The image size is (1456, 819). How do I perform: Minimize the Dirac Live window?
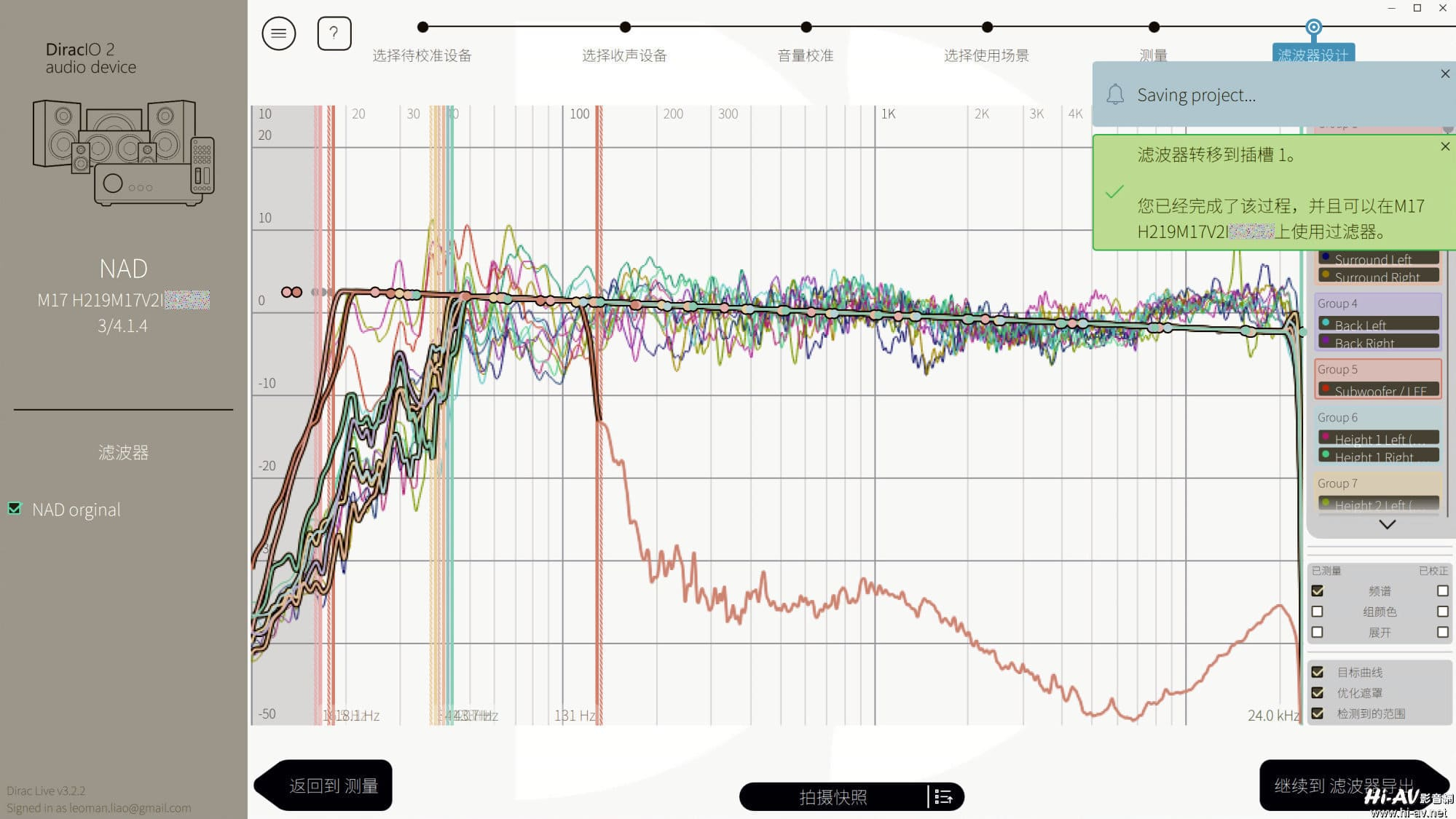click(x=1391, y=8)
